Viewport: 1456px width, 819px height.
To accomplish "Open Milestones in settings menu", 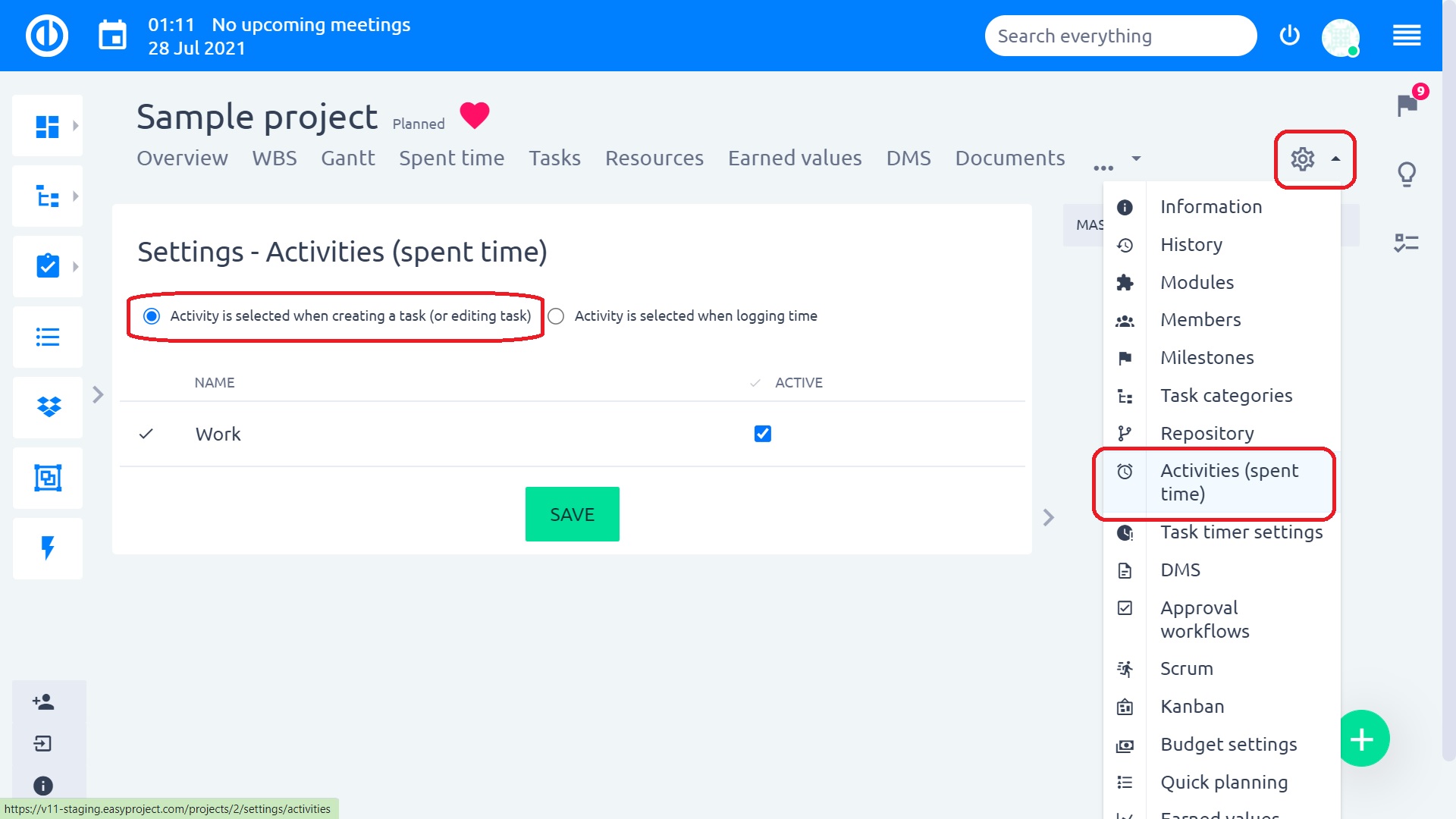I will click(1207, 358).
